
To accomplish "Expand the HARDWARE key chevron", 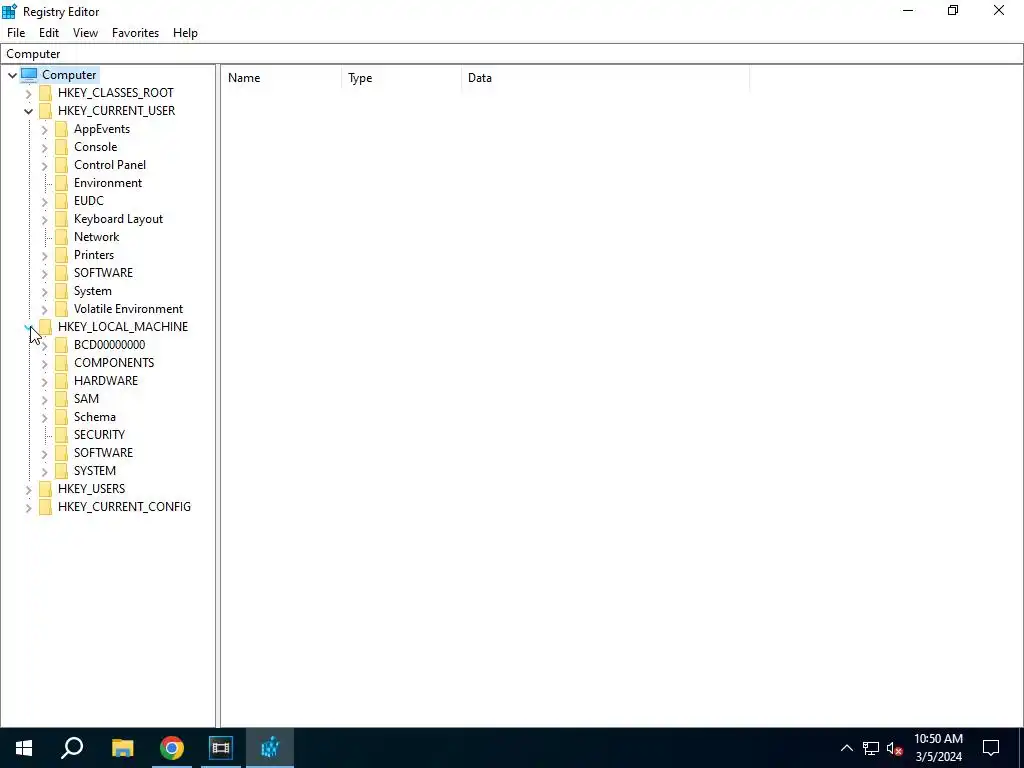I will click(x=44, y=381).
